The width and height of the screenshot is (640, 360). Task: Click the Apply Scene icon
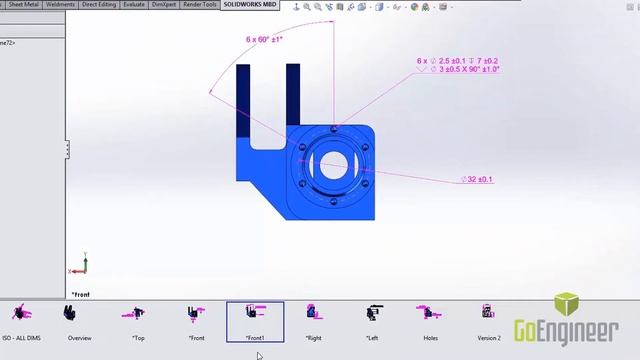point(425,7)
